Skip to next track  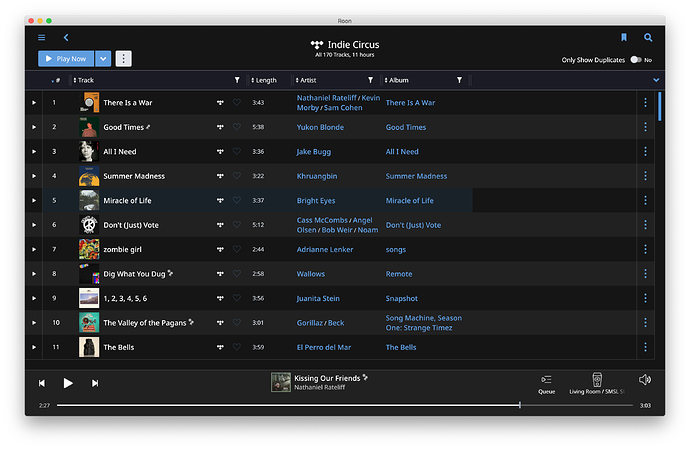95,383
